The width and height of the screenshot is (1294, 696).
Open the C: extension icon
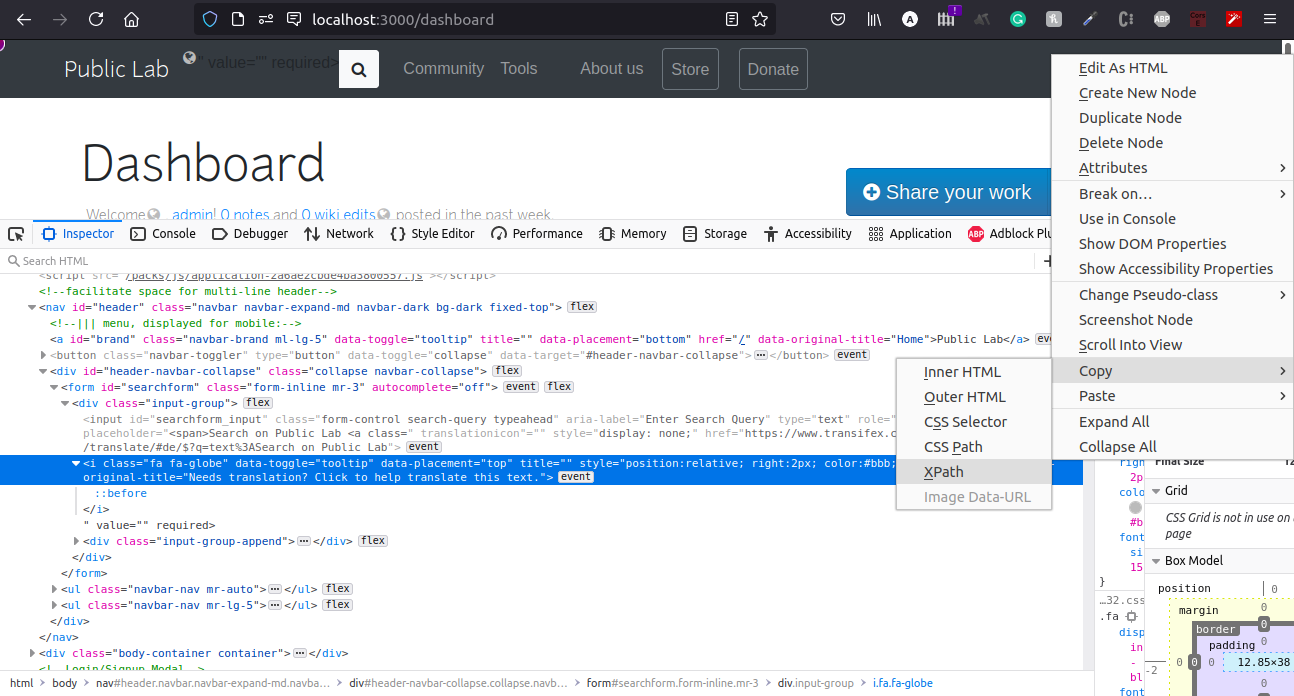pos(1126,19)
